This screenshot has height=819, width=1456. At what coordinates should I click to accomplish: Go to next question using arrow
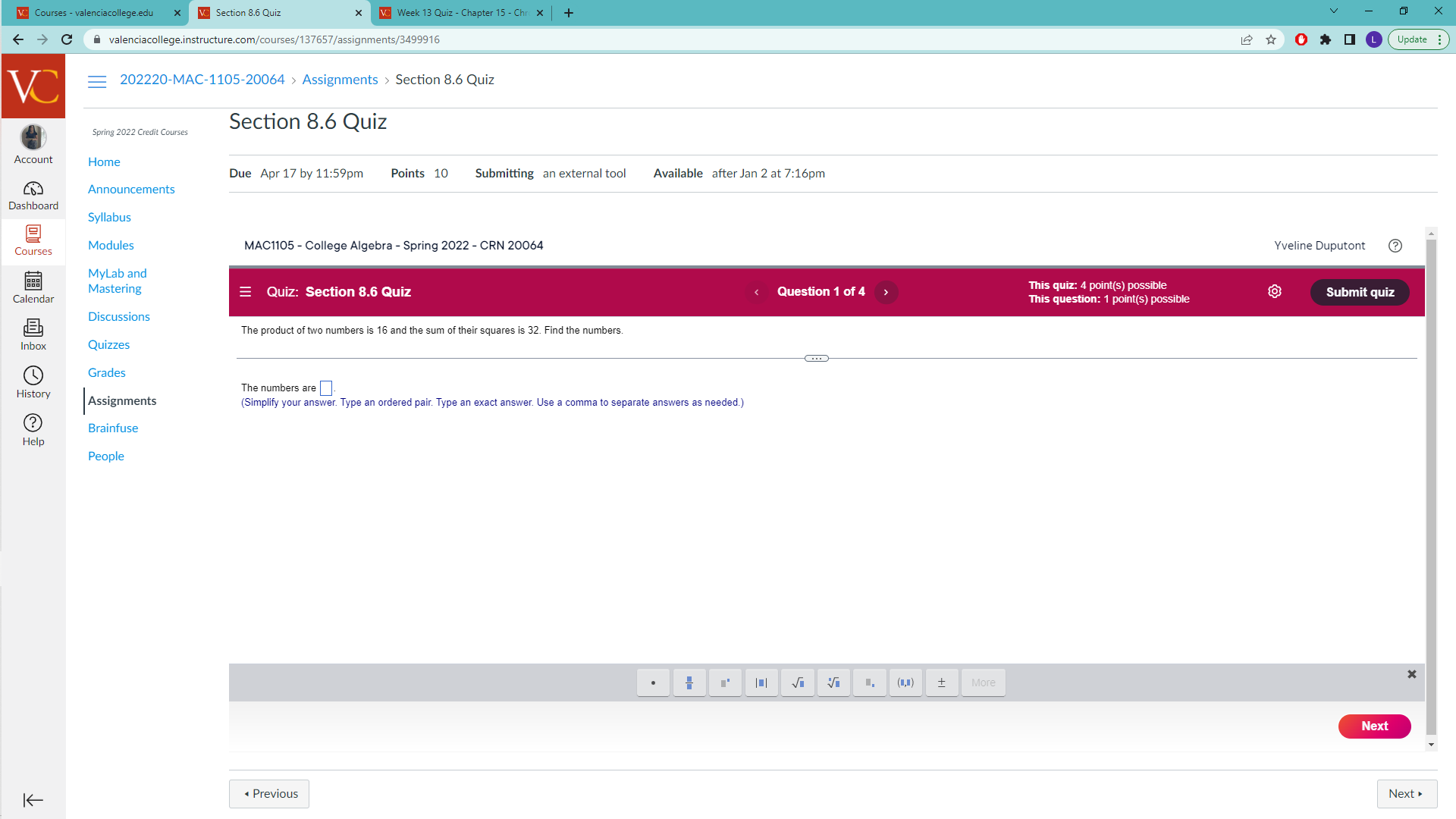click(886, 292)
